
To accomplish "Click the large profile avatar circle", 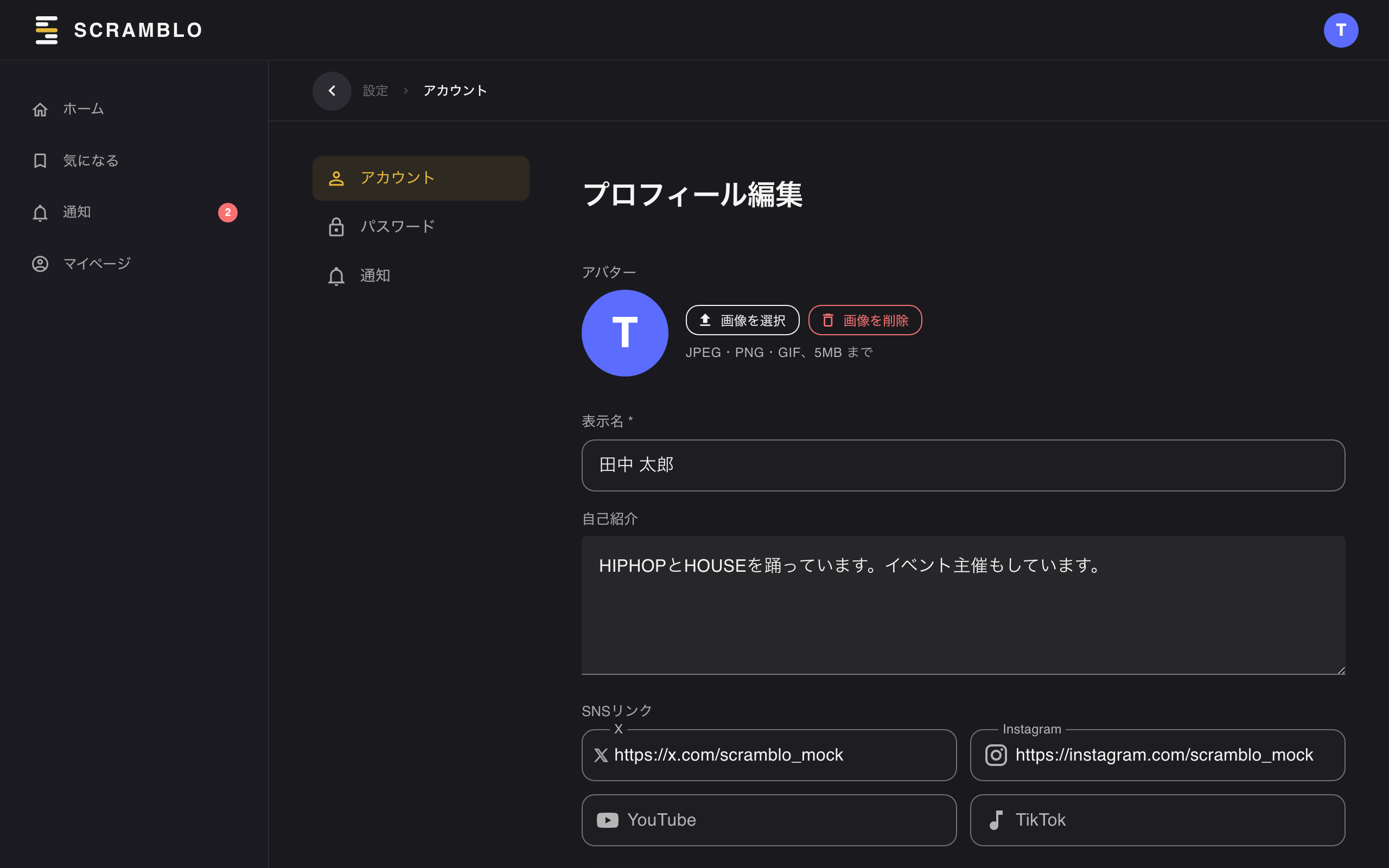I will pos(625,333).
